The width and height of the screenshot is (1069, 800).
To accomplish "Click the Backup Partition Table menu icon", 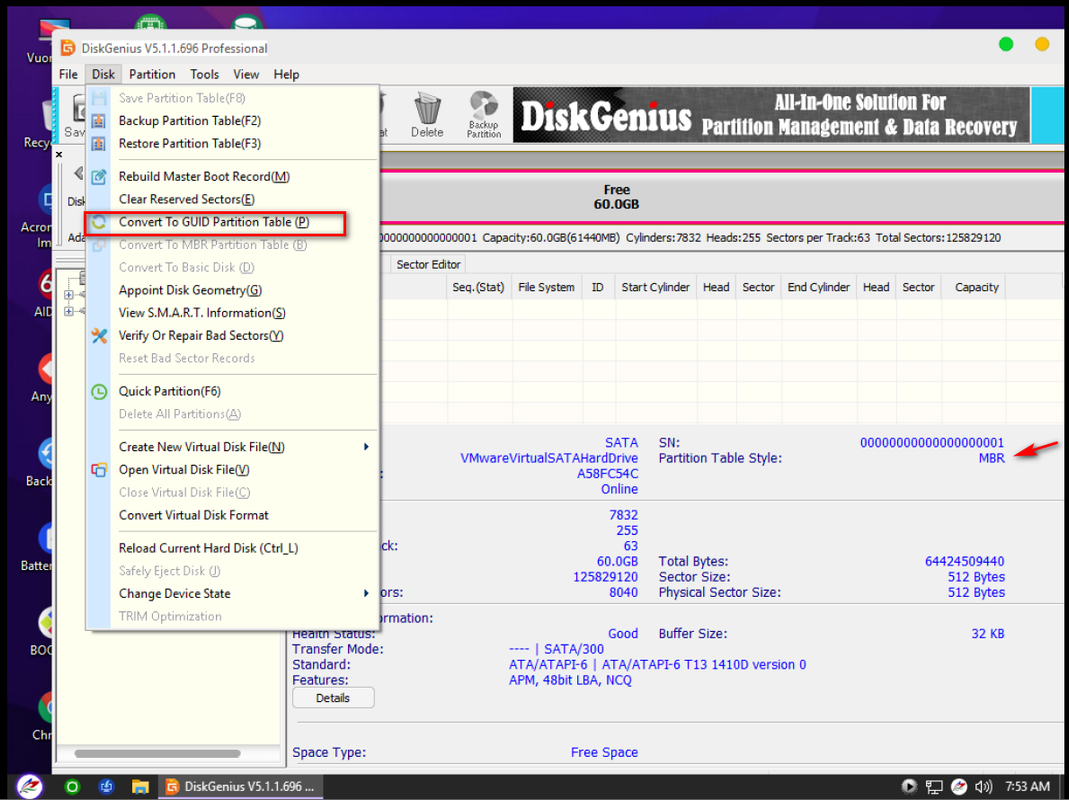I will (99, 121).
